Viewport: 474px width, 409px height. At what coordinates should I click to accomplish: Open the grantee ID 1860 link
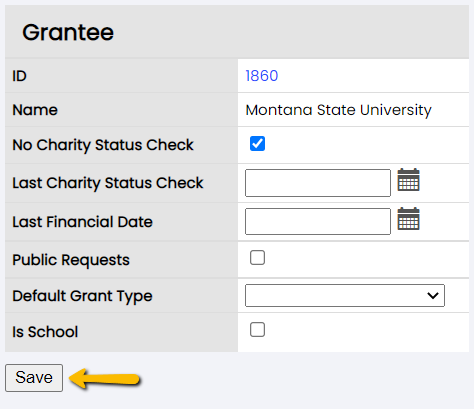pos(262,76)
